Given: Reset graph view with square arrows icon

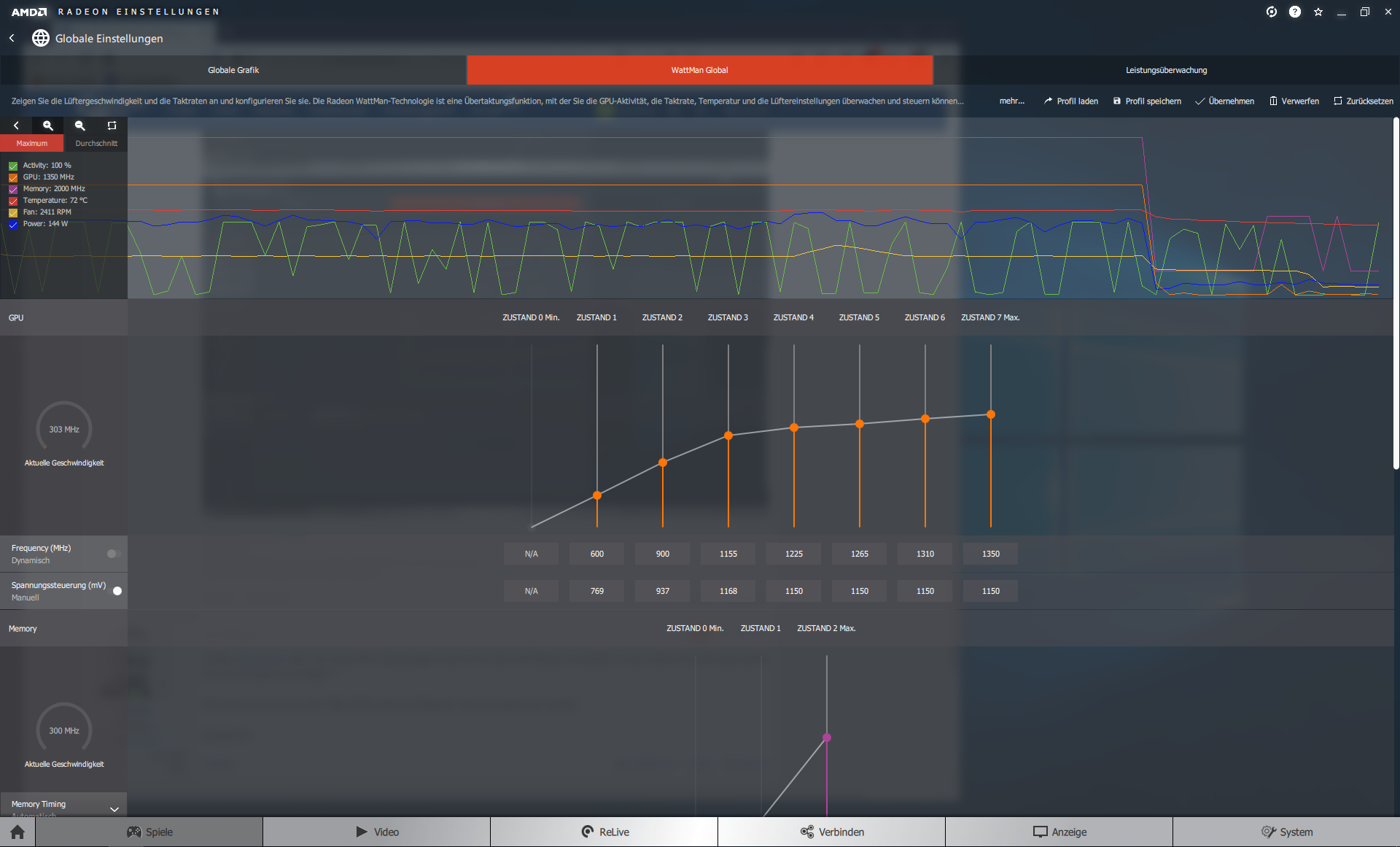Looking at the screenshot, I should tap(112, 125).
